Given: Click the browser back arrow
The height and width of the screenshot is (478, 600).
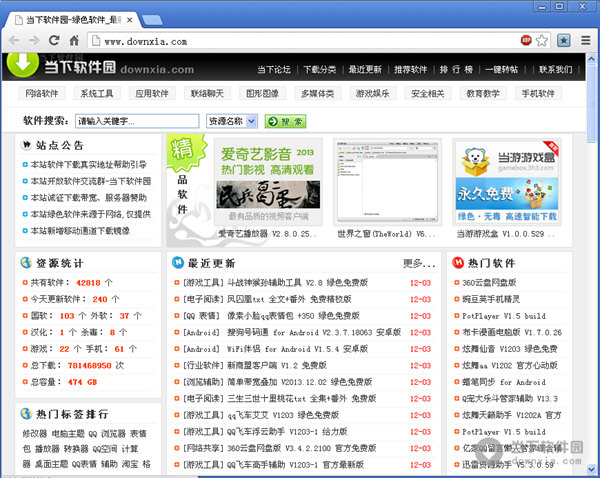Looking at the screenshot, I should pos(14,40).
